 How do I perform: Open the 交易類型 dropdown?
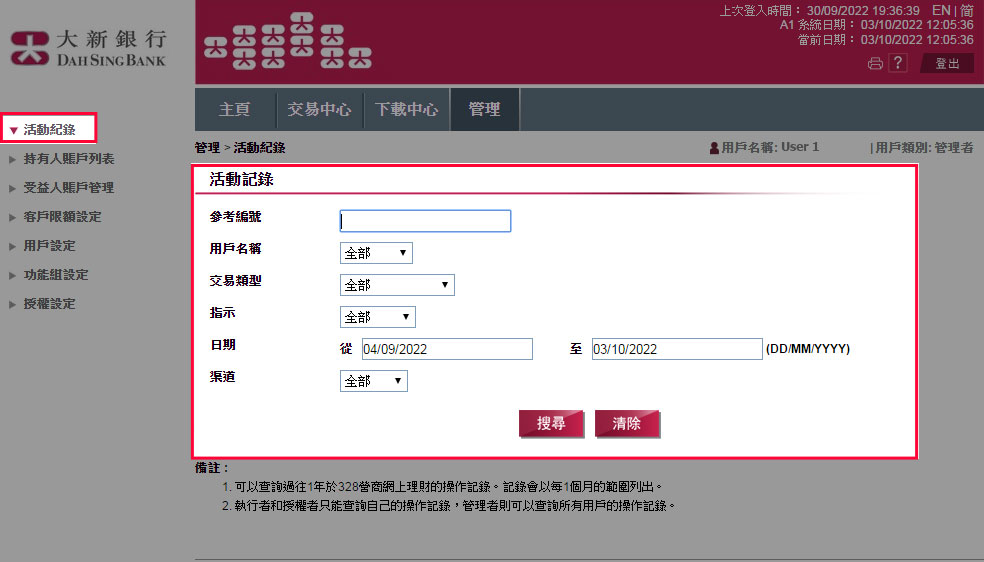[x=397, y=285]
